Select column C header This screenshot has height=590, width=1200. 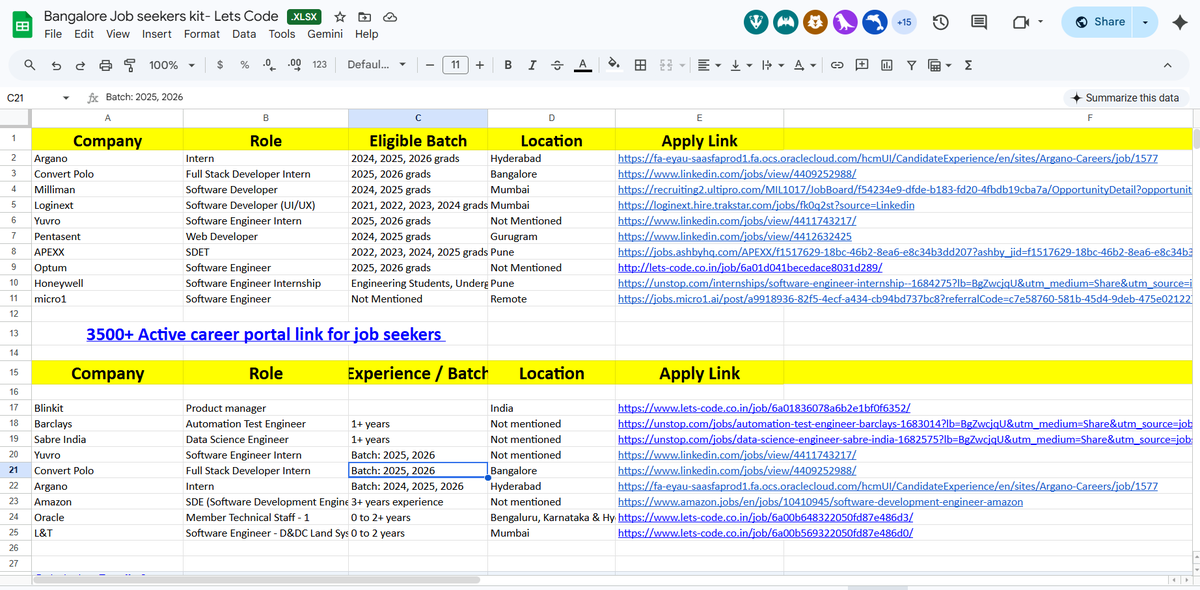(x=417, y=118)
